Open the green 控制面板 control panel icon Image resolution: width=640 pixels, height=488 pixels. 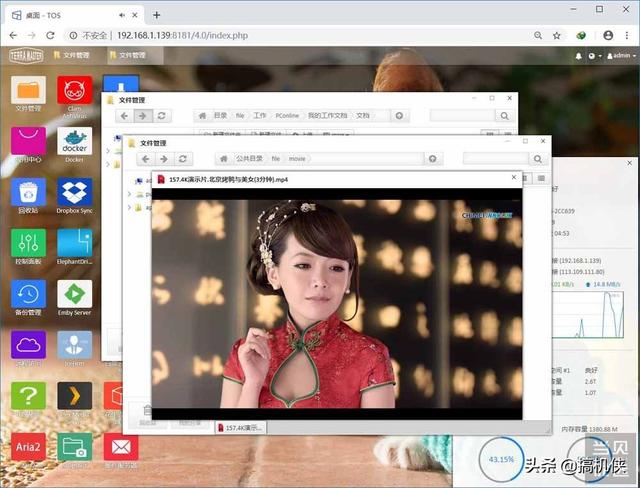[x=28, y=243]
